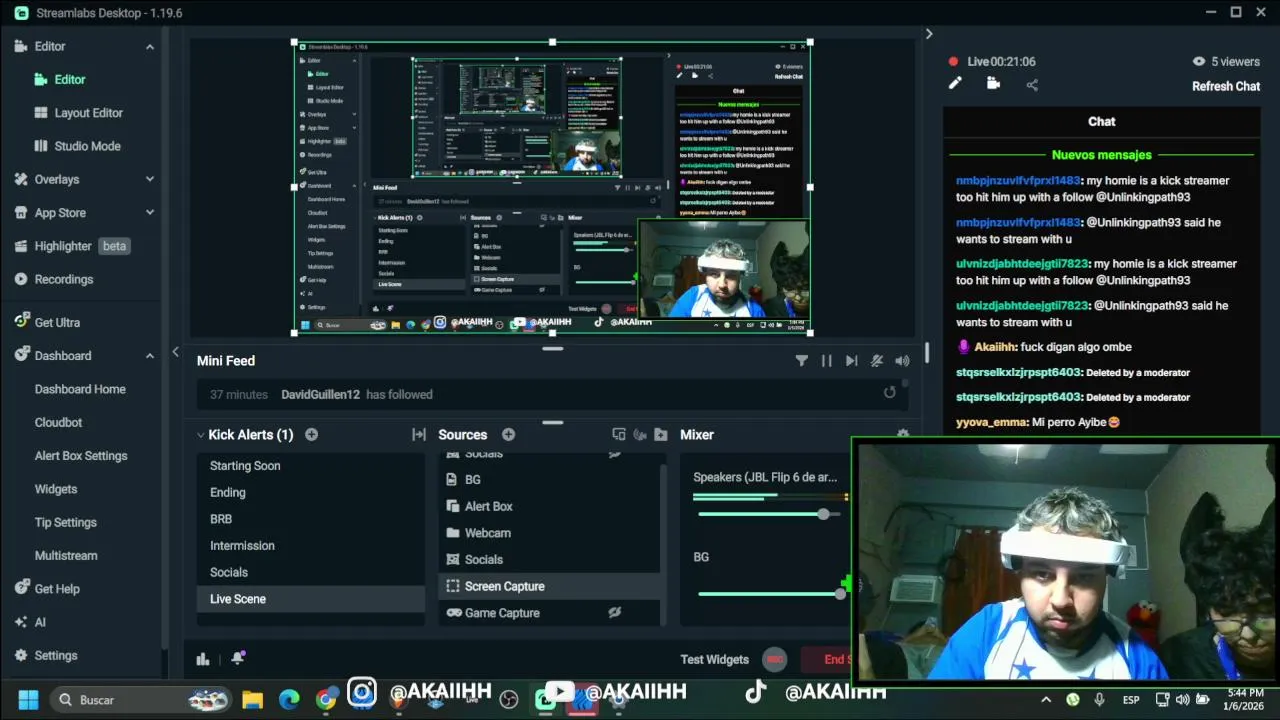The image size is (1280, 720).
Task: Select the Starting Soon scene
Action: click(311, 466)
